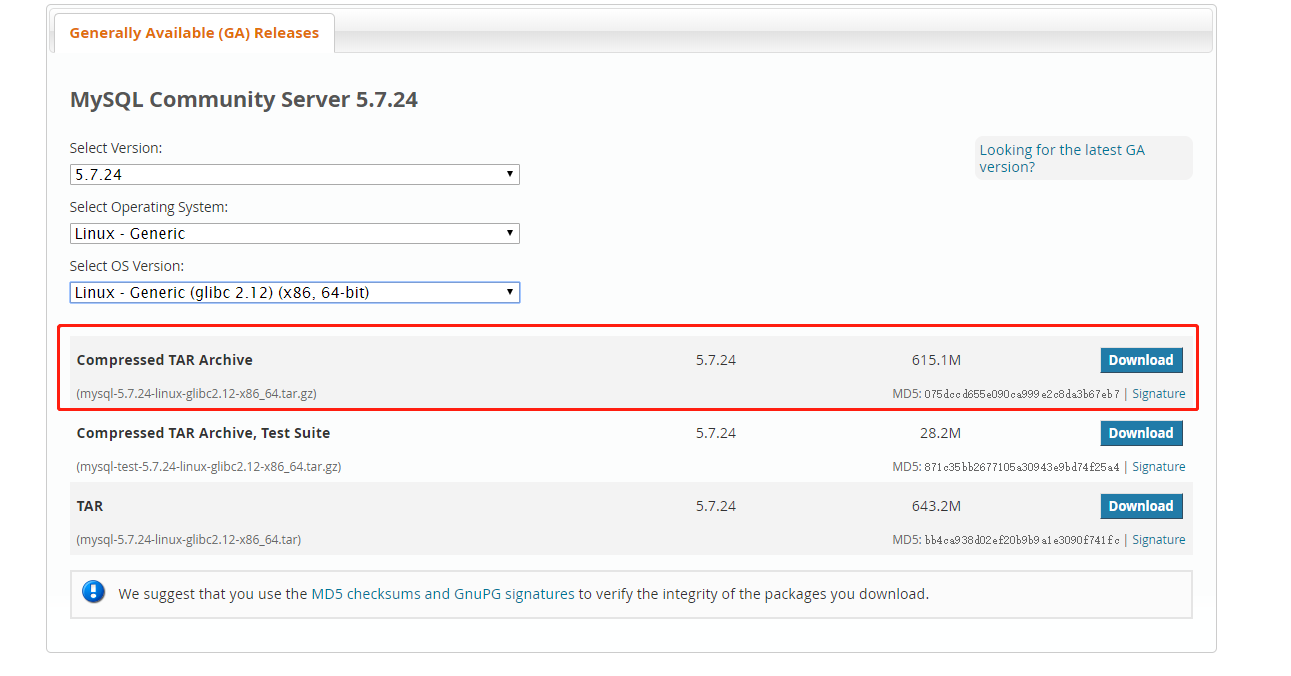
Task: Download the Compressed TAR Archive 615.1M
Action: 1141,360
